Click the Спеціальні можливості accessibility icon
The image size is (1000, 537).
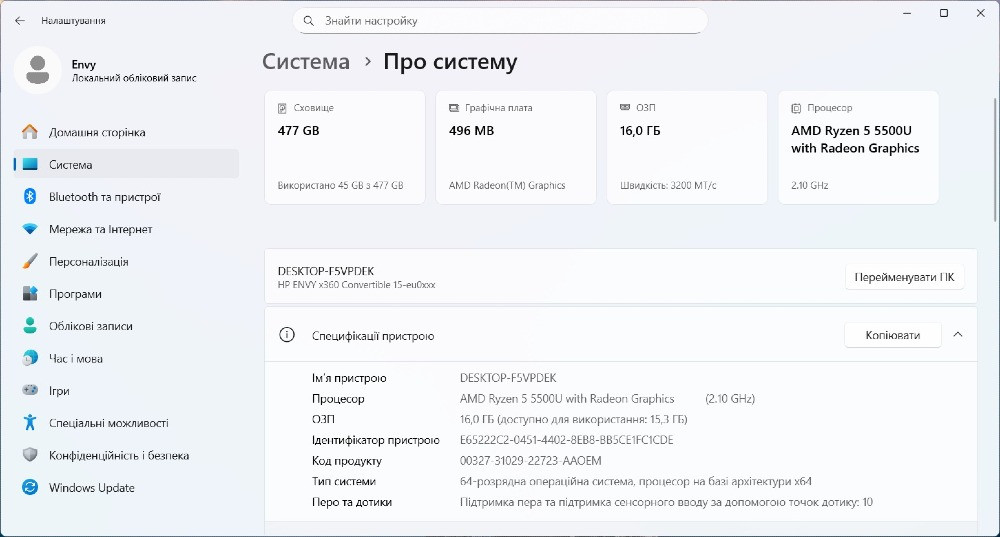pos(30,422)
